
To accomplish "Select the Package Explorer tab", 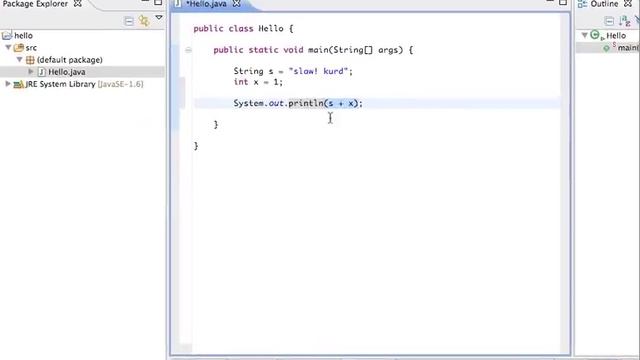I will point(35,4).
